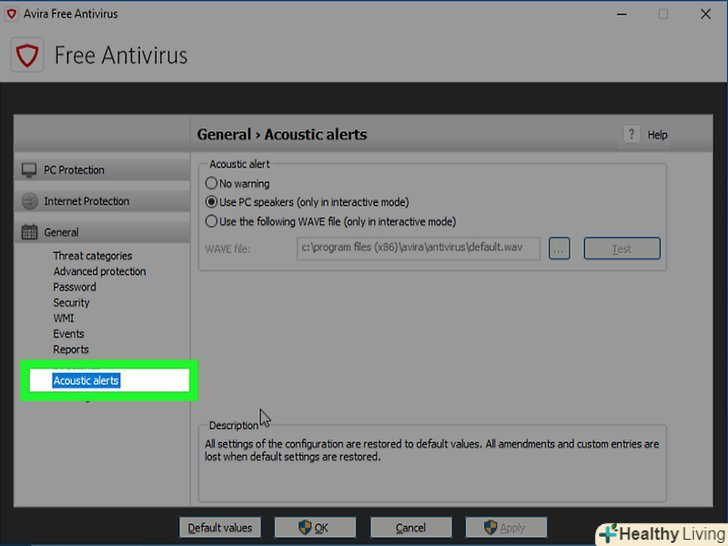Screen dimensions: 728x546
Task: Confirm with the OK button
Action: coord(315,528)
